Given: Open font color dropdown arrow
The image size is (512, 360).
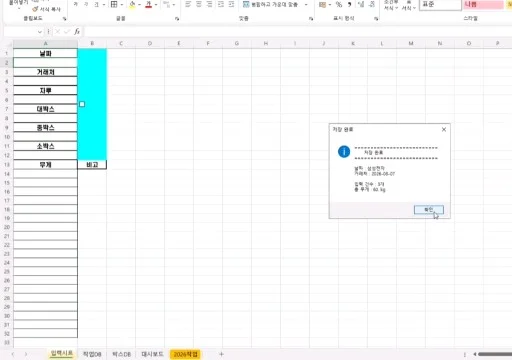Looking at the screenshot, I should click(x=156, y=5).
